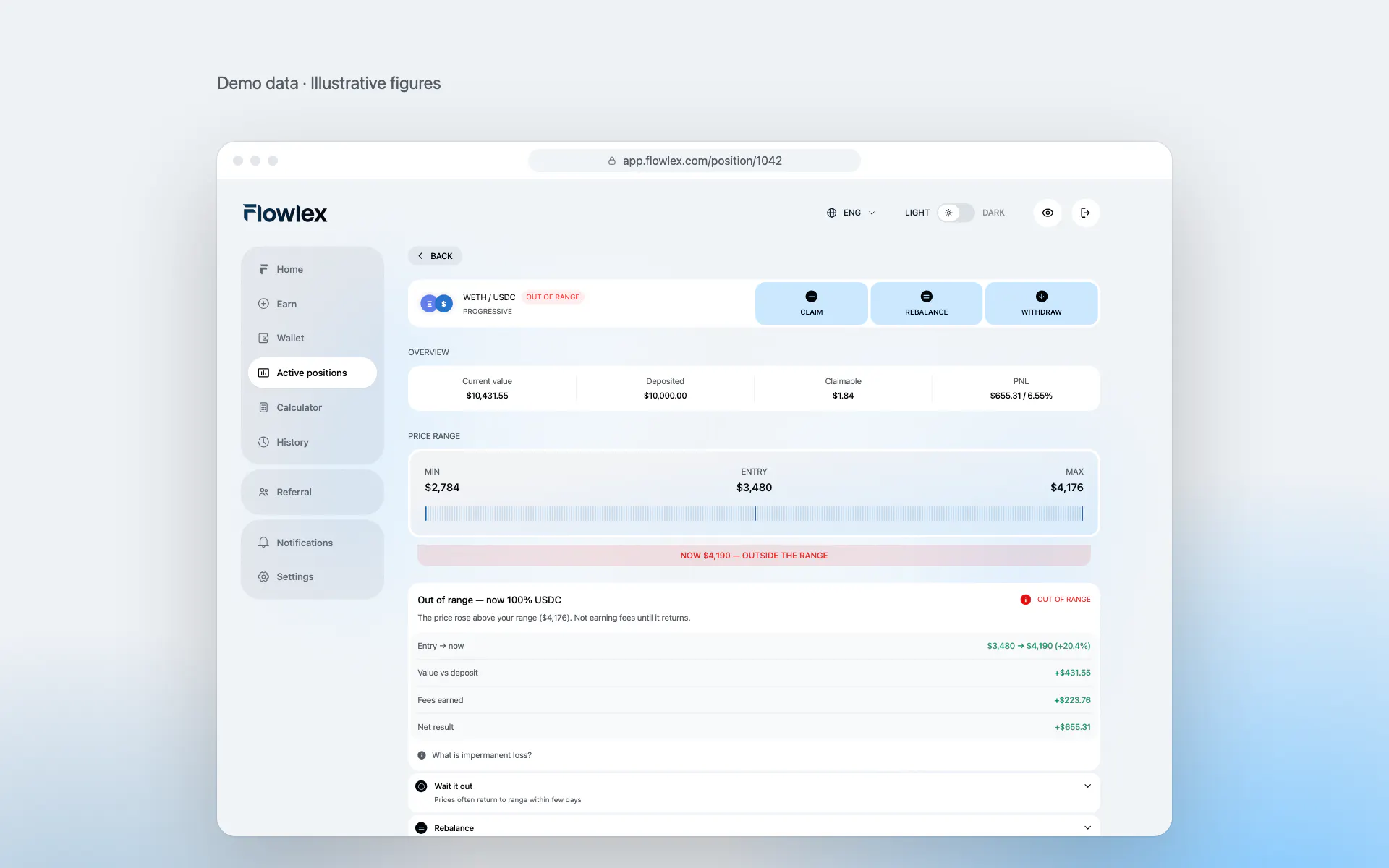Click the Current value $10,431.55
This screenshot has width=1389, height=868.
(x=487, y=396)
